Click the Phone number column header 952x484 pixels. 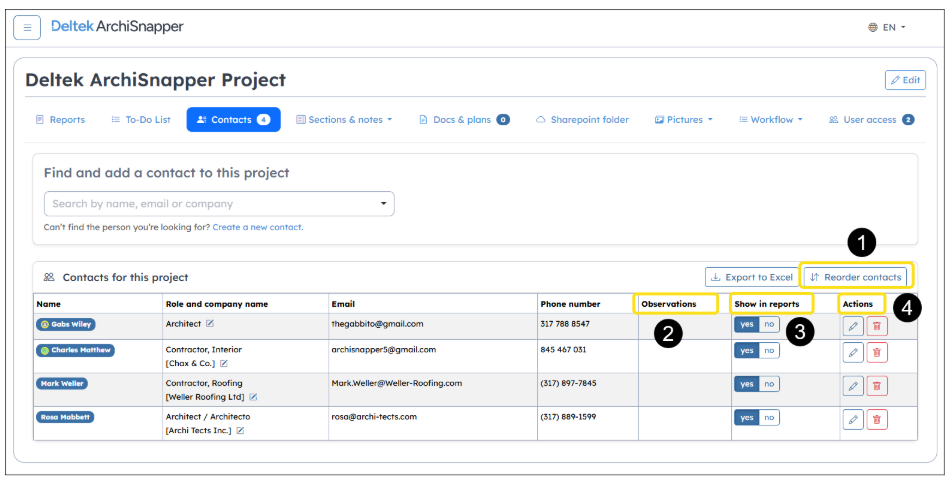[570, 304]
